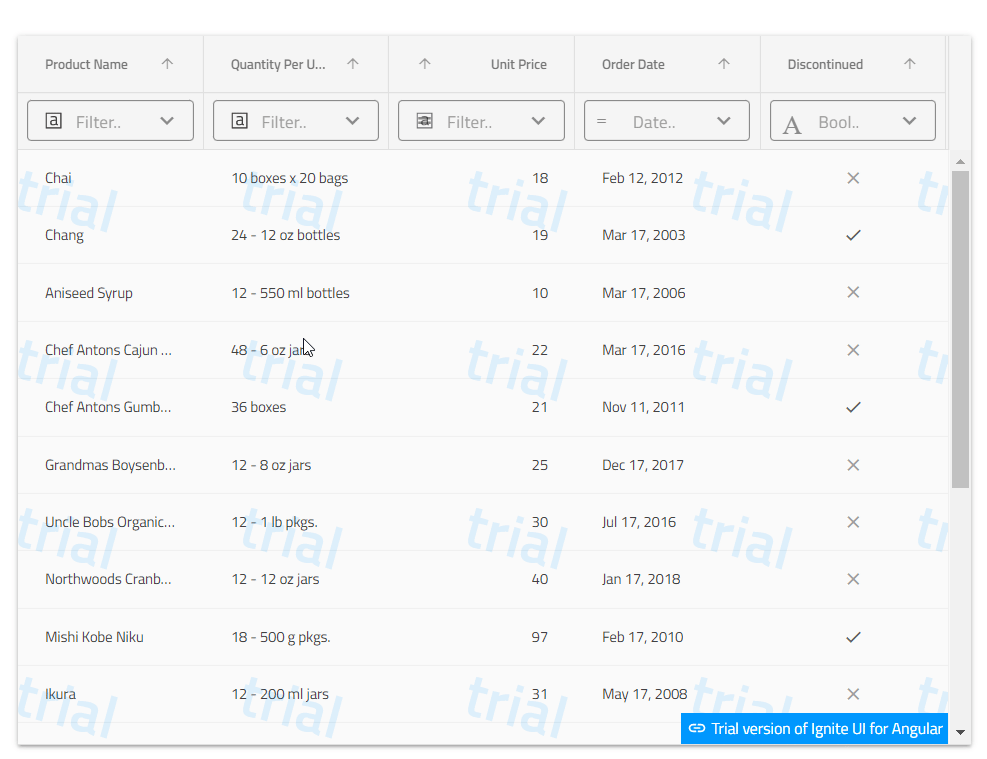Click sort arrow beside Quantity Per Unit header

pyautogui.click(x=353, y=64)
